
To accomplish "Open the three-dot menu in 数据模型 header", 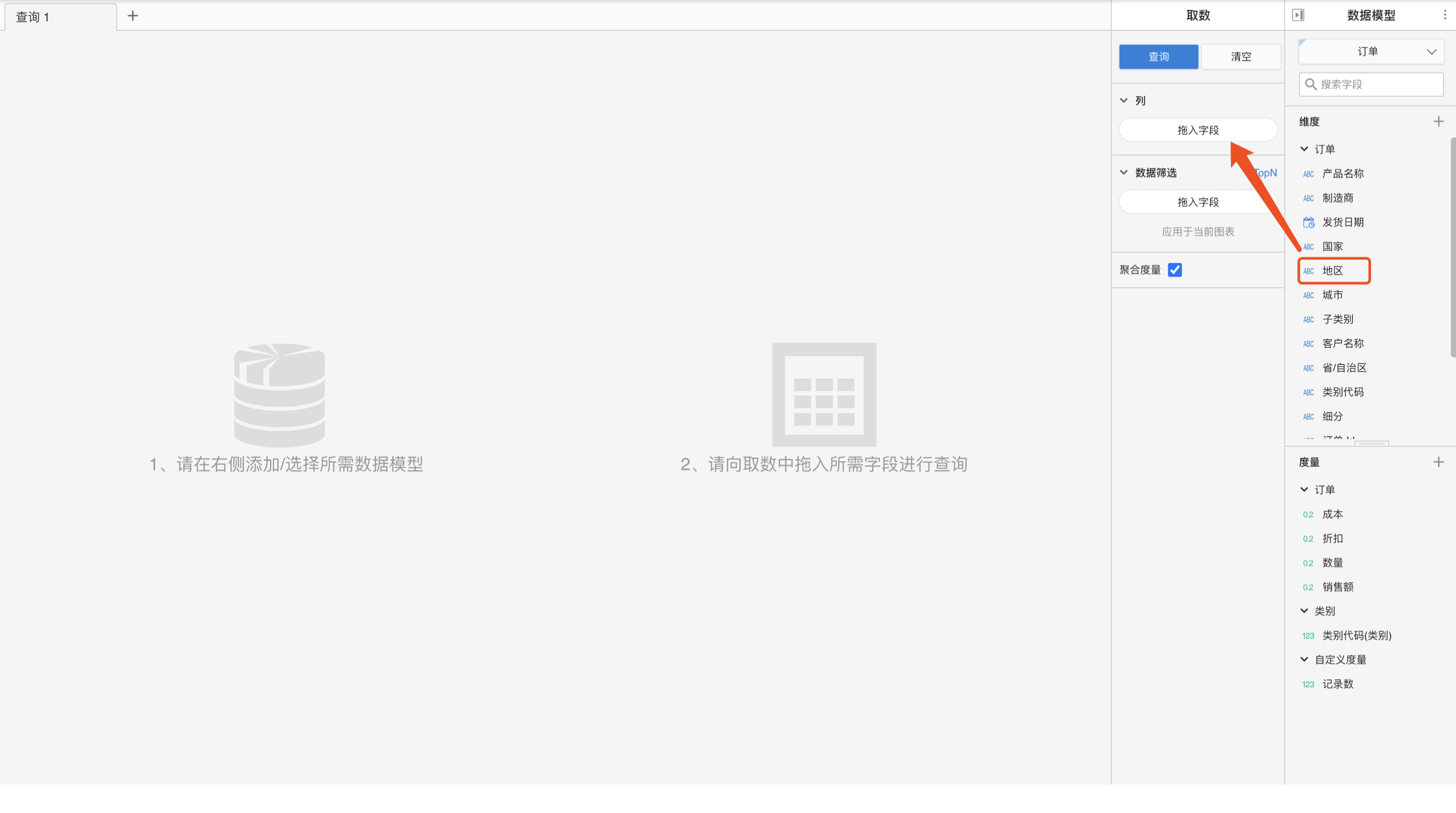I will [x=1445, y=15].
